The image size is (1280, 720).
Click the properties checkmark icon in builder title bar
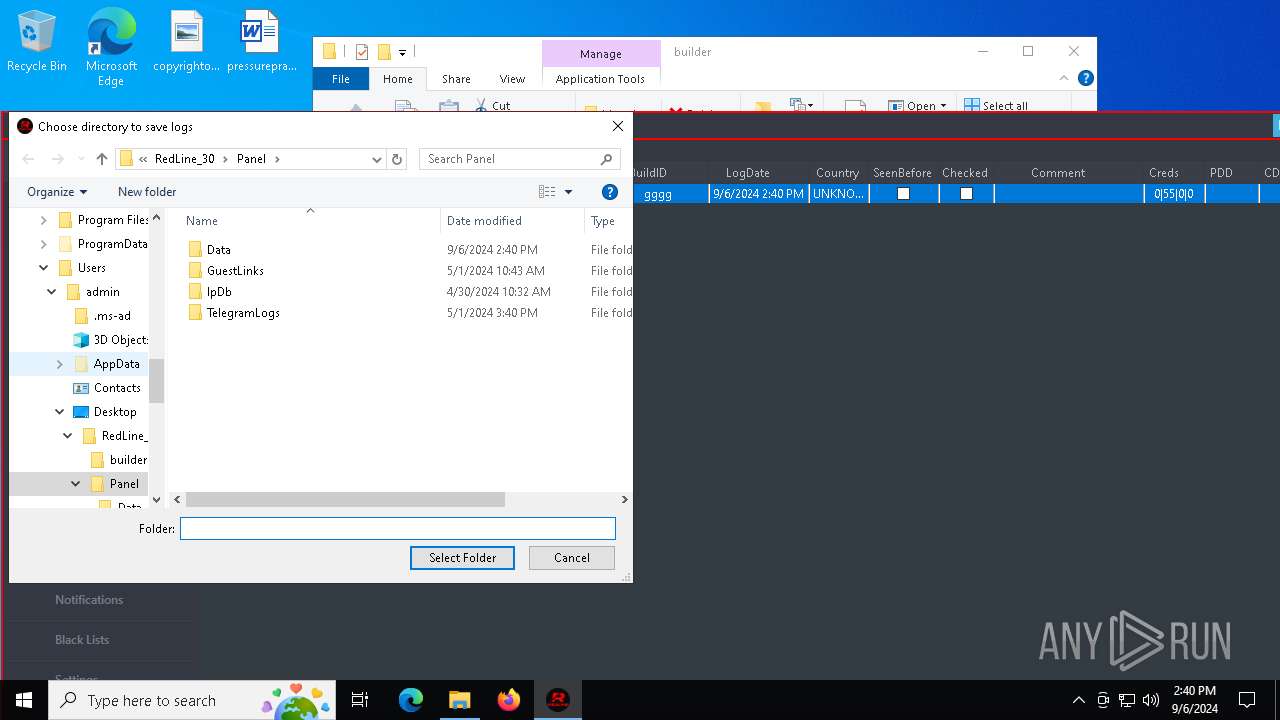tap(362, 52)
